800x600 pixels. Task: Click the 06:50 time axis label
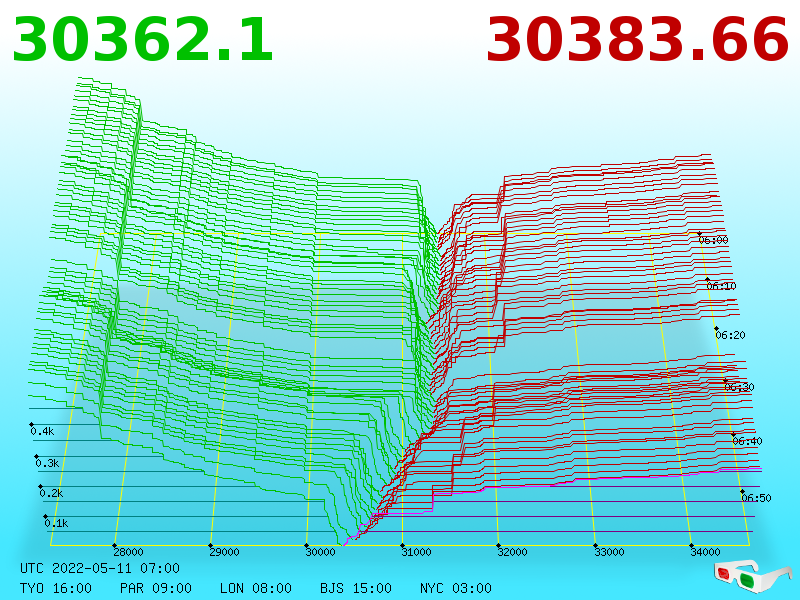tap(756, 498)
